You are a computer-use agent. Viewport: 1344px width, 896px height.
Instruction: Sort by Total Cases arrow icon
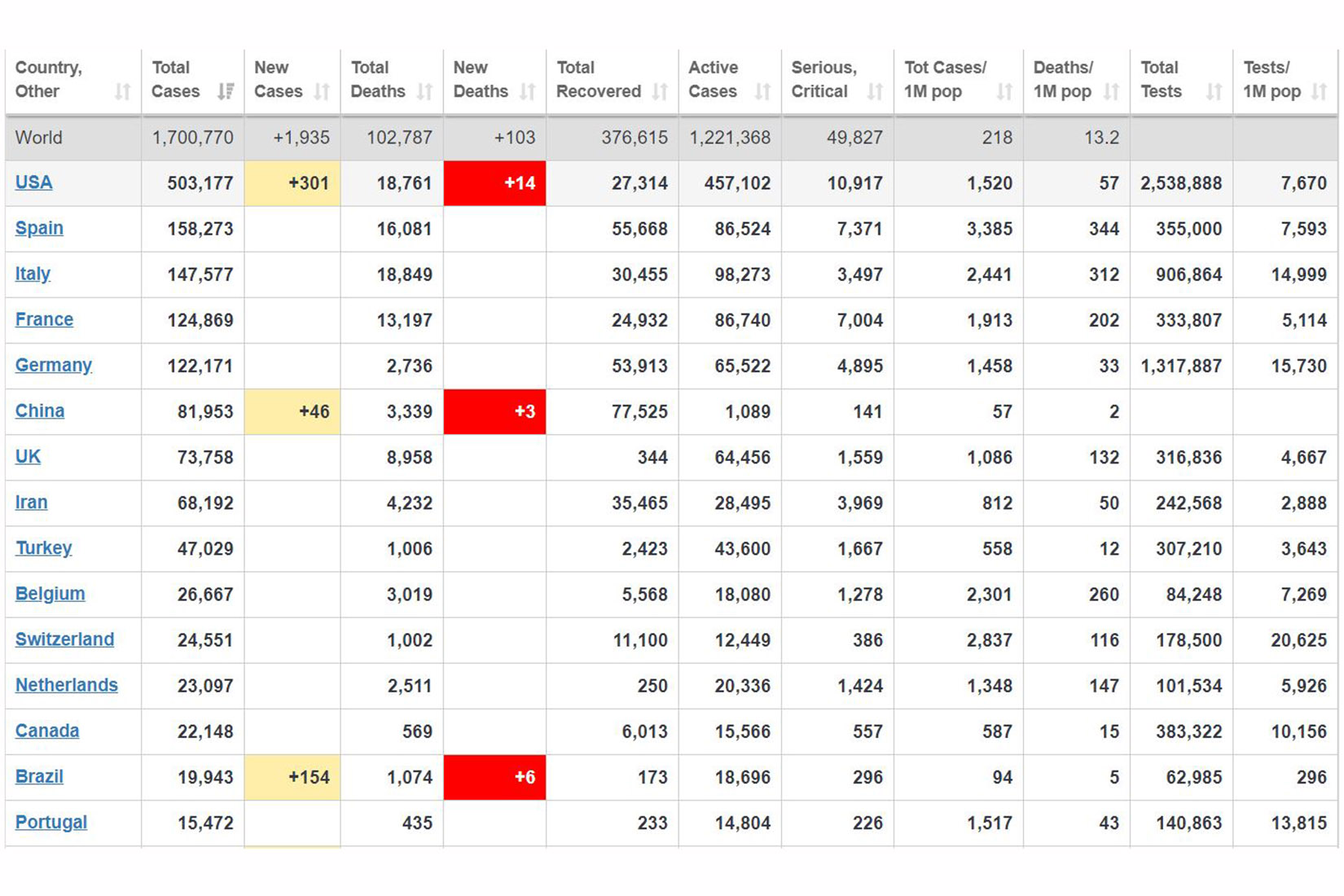(226, 92)
